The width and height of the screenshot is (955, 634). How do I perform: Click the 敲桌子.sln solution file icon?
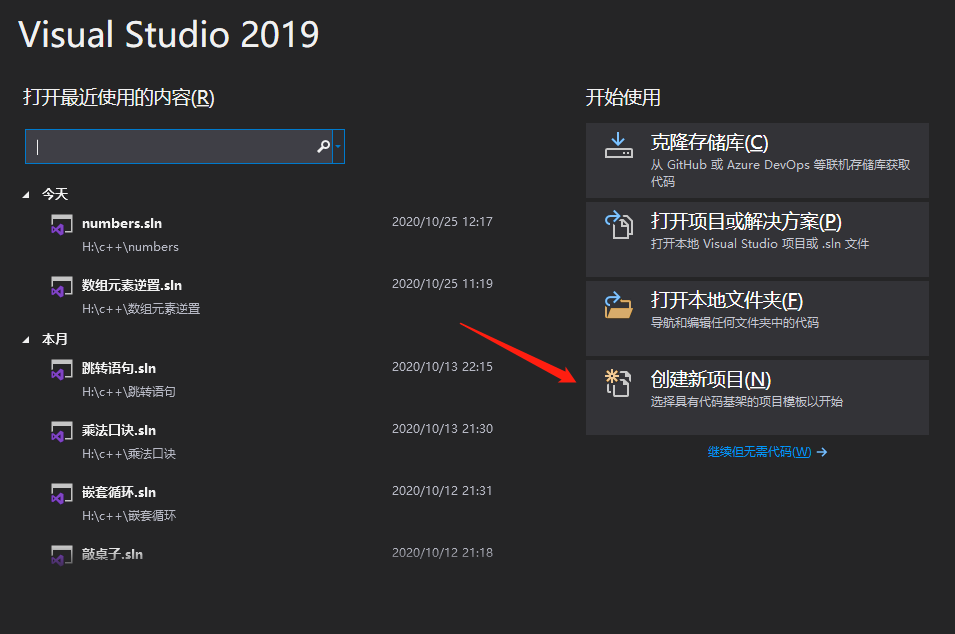click(x=61, y=557)
